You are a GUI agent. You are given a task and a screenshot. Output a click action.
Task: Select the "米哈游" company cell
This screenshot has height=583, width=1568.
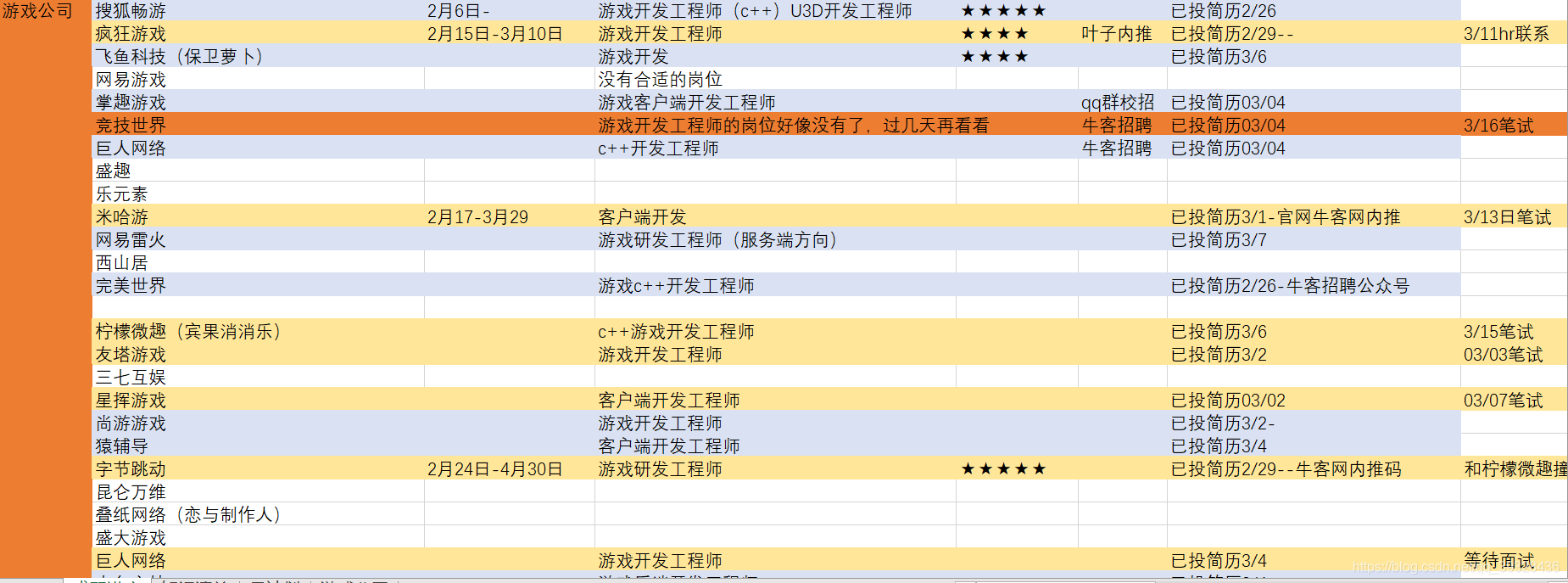[259, 216]
